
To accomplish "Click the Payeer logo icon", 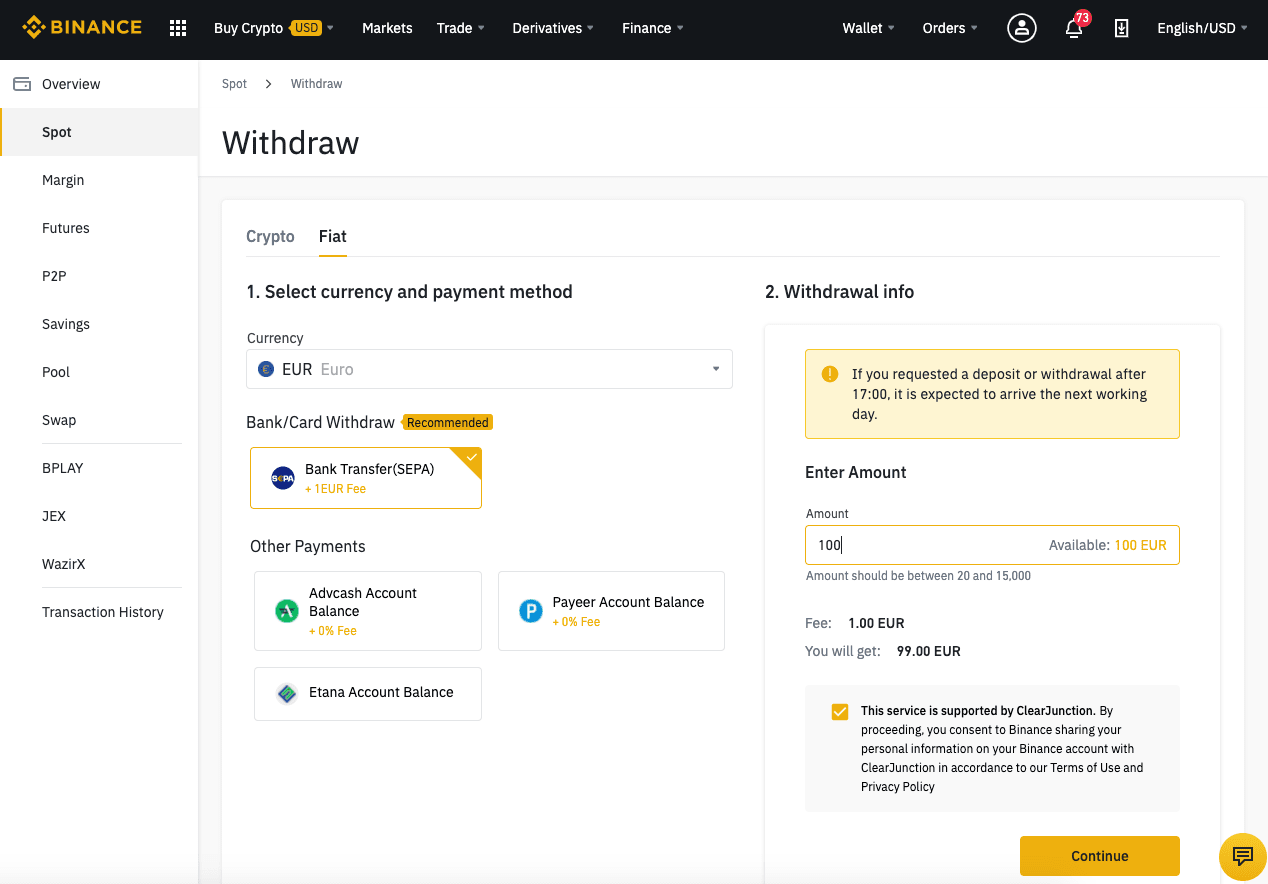I will click(x=531, y=611).
